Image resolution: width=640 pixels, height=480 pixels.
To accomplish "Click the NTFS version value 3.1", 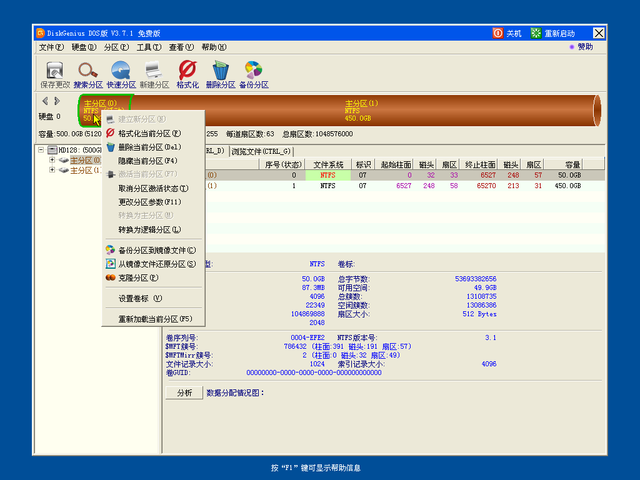I will pos(491,338).
